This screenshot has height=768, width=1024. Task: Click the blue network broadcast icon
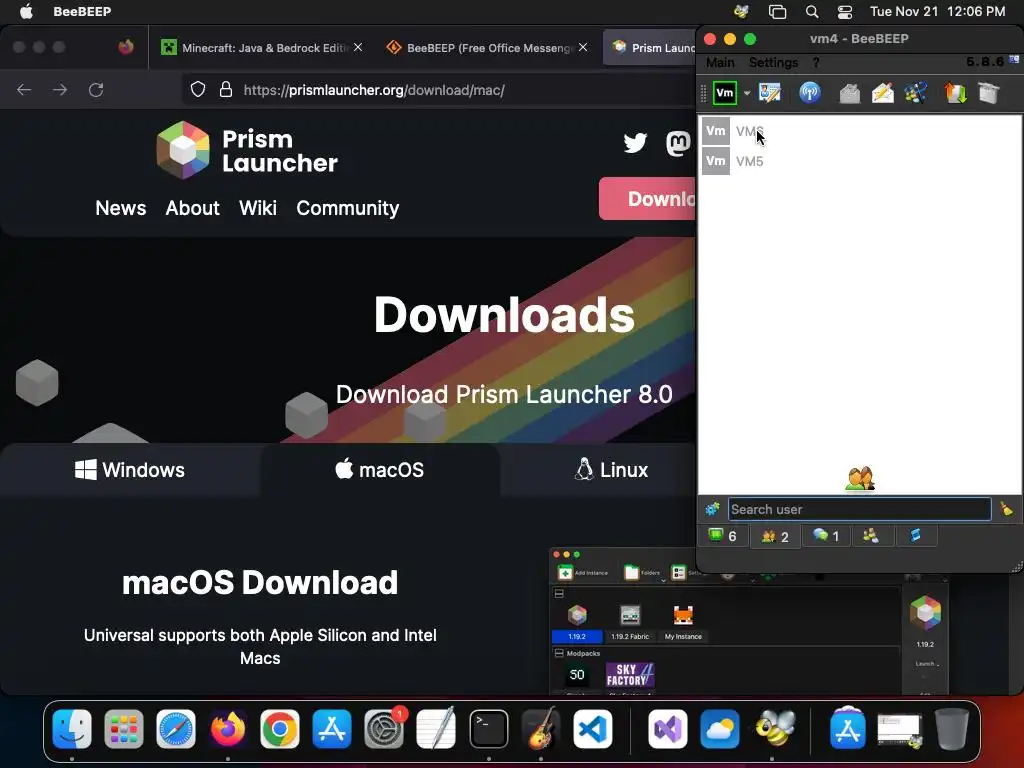coord(810,93)
